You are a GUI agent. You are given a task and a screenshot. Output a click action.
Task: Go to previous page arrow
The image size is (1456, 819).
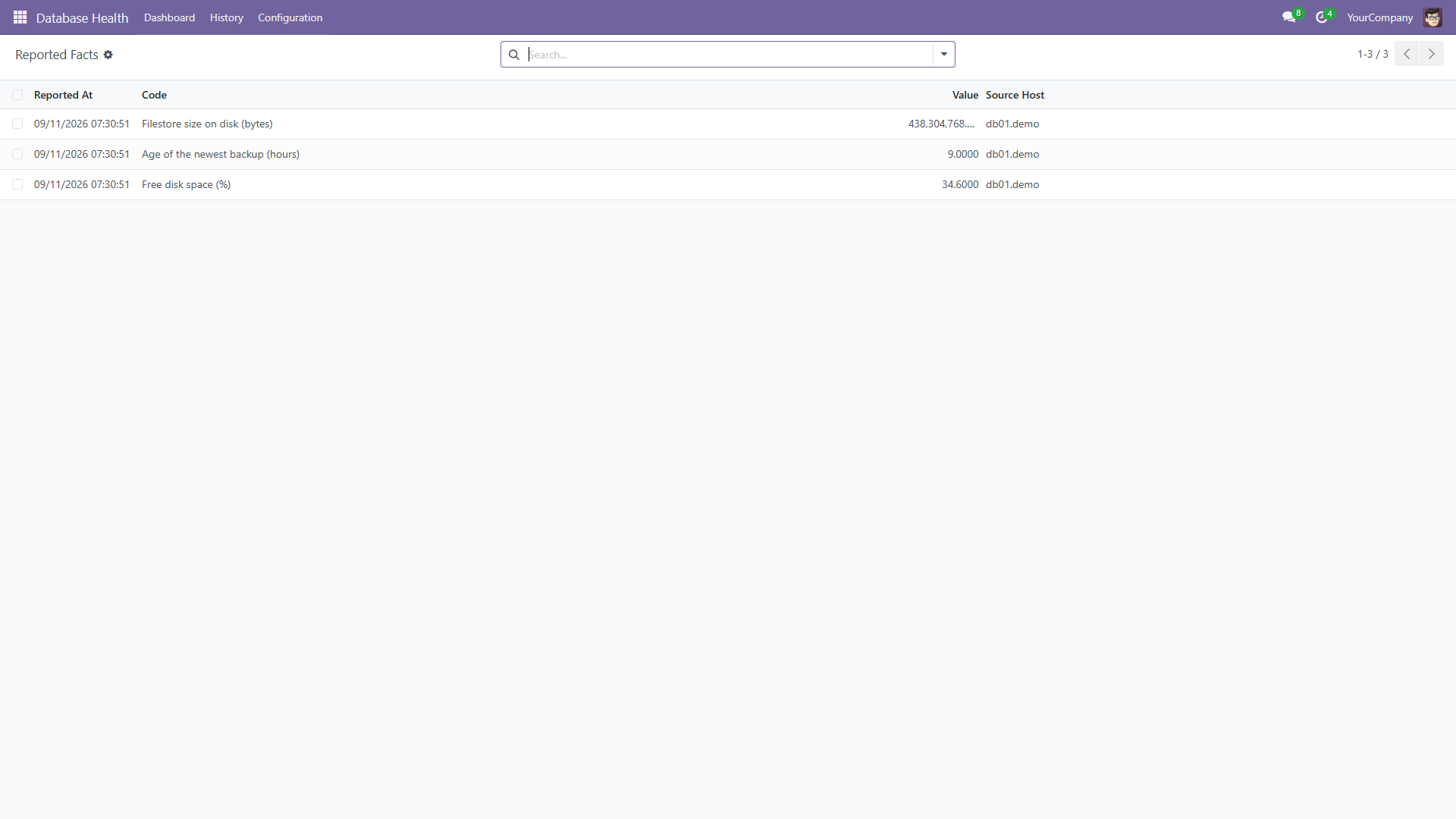click(1407, 54)
